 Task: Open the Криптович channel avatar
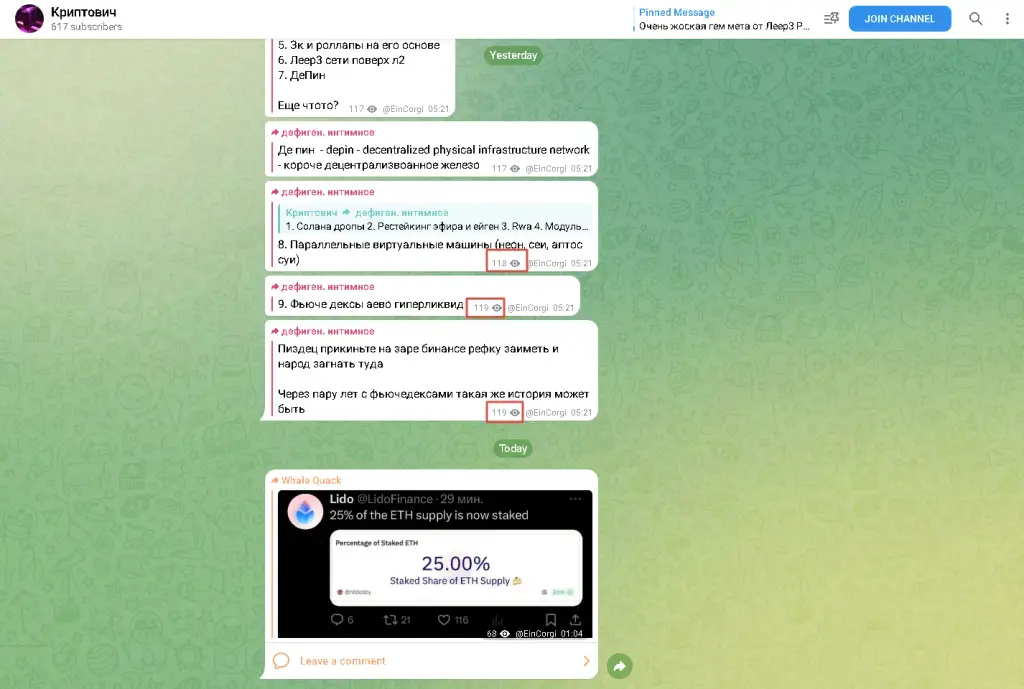pos(29,18)
